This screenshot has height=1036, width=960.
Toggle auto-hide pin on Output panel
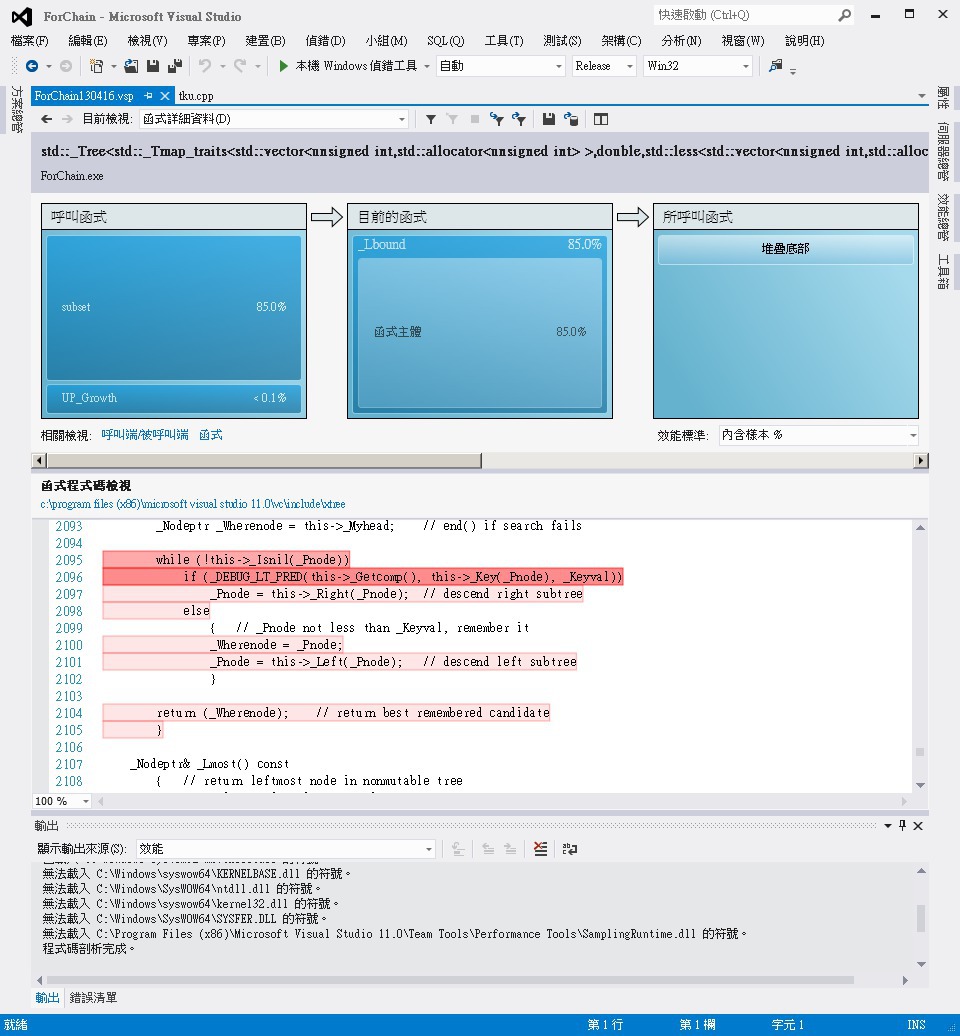[x=902, y=825]
